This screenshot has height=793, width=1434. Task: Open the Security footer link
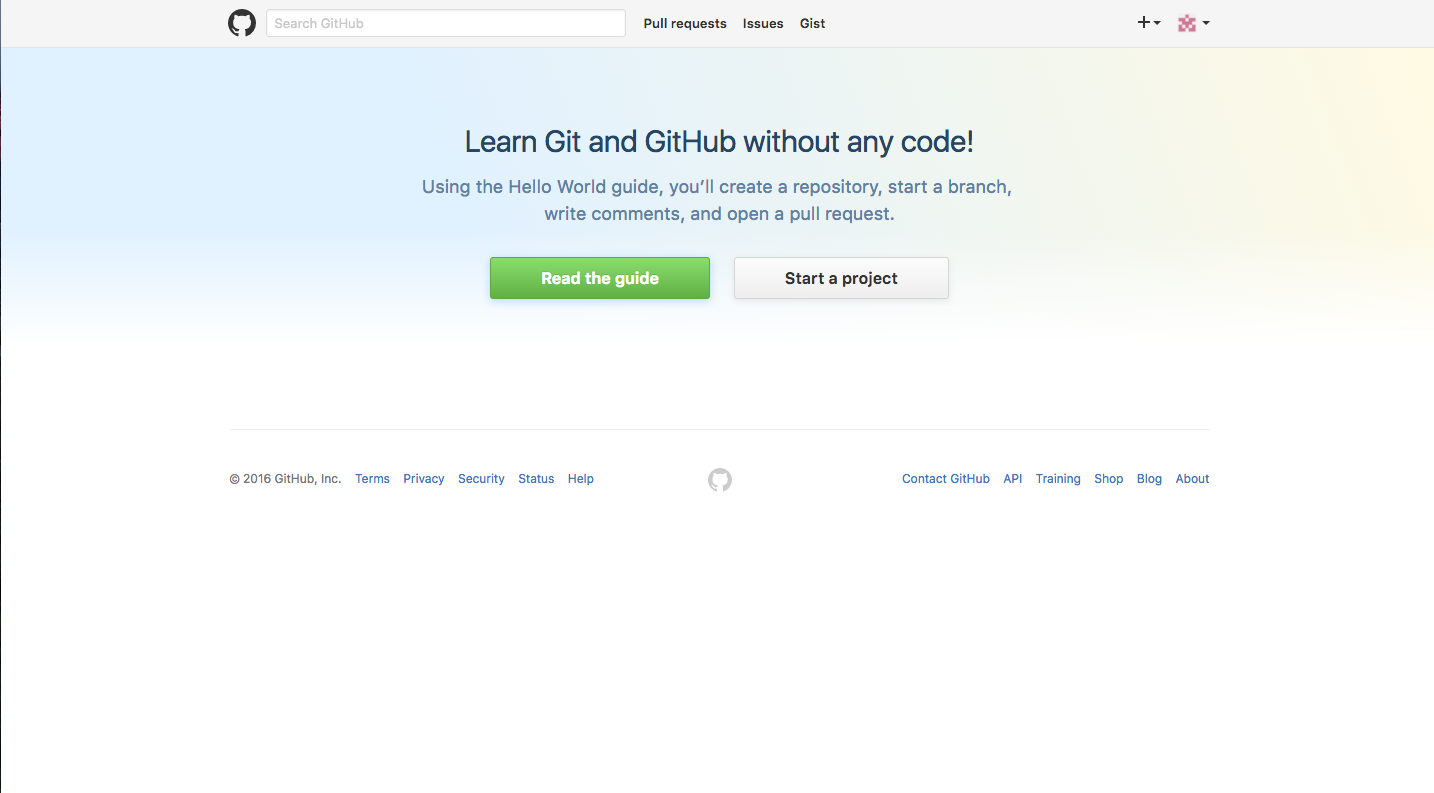(481, 479)
